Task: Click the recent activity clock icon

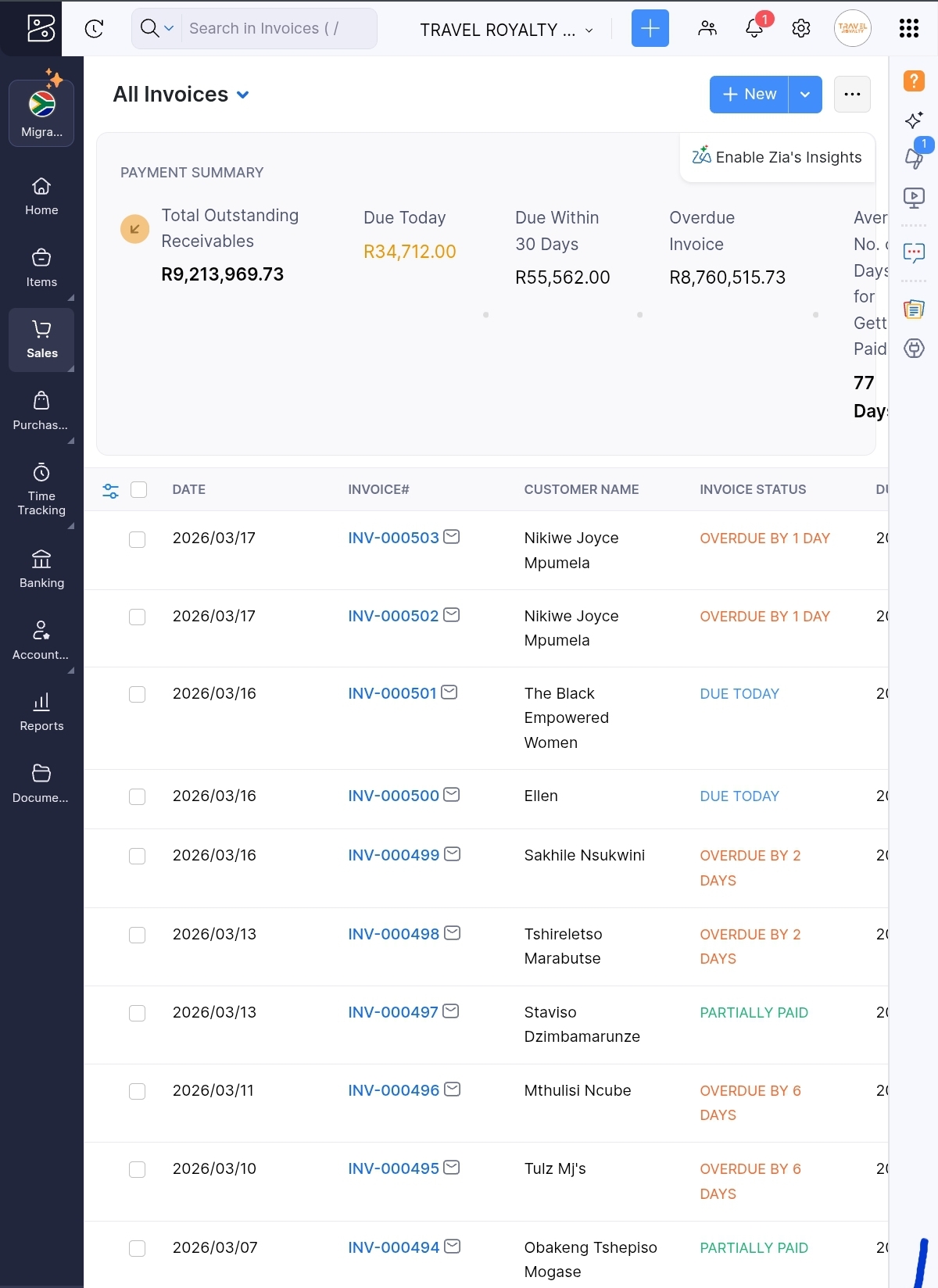Action: [94, 29]
